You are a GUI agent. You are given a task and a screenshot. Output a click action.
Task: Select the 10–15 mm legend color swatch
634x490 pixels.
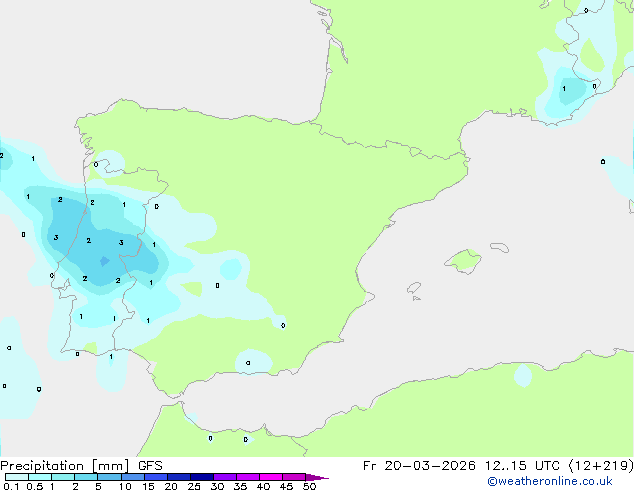pos(132,477)
